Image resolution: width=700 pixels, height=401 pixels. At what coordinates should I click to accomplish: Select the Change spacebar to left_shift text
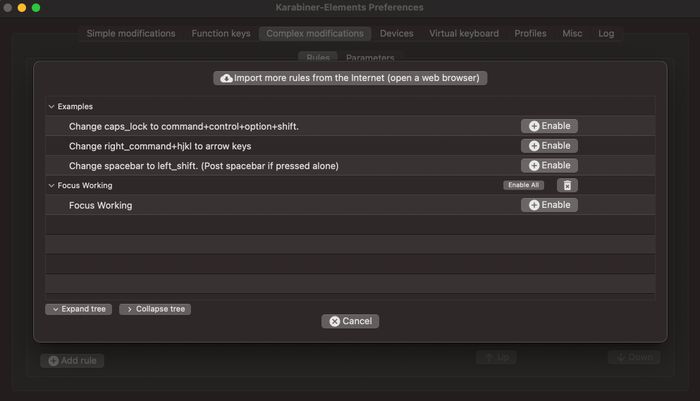coord(204,166)
